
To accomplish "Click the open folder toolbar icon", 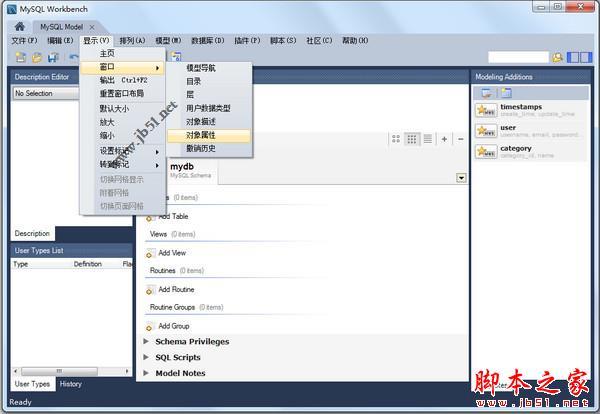I will (37, 57).
